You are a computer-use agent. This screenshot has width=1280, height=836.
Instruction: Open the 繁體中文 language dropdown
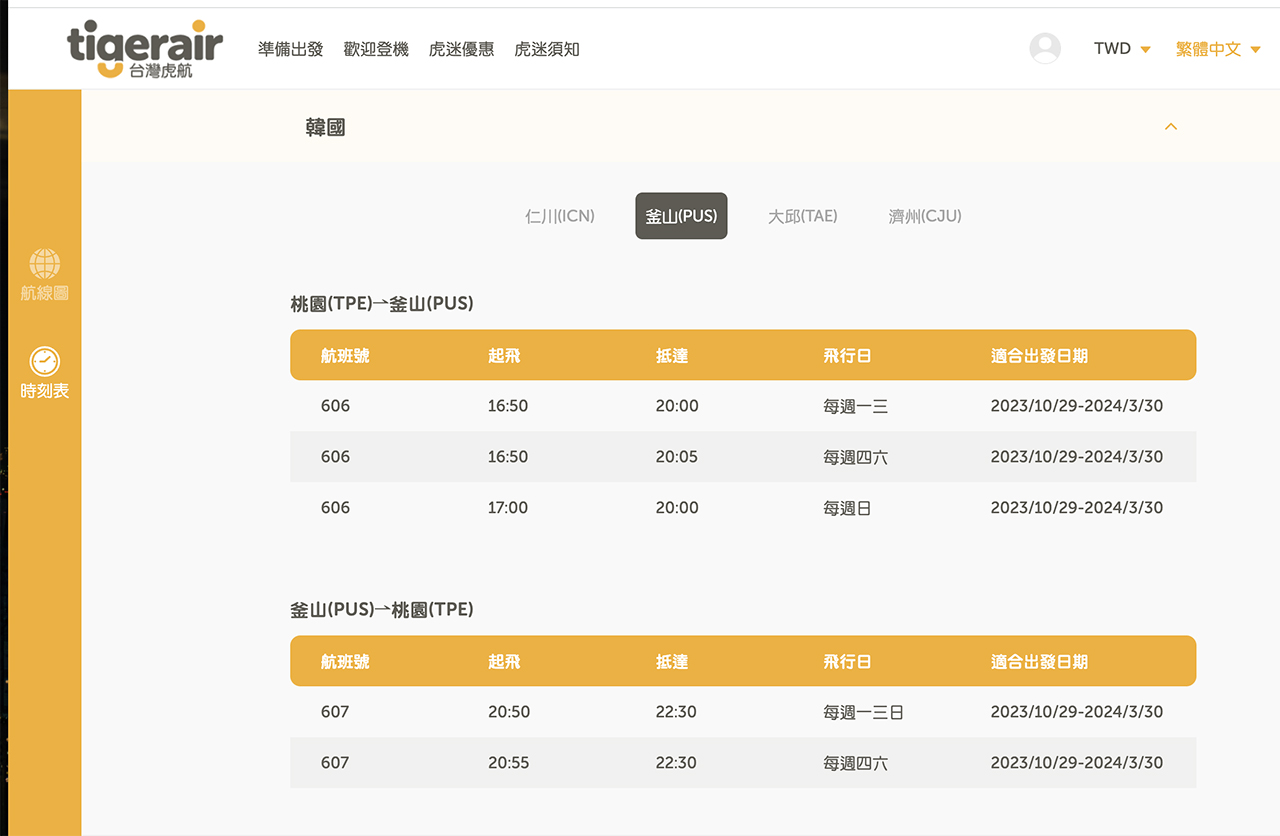[1218, 48]
